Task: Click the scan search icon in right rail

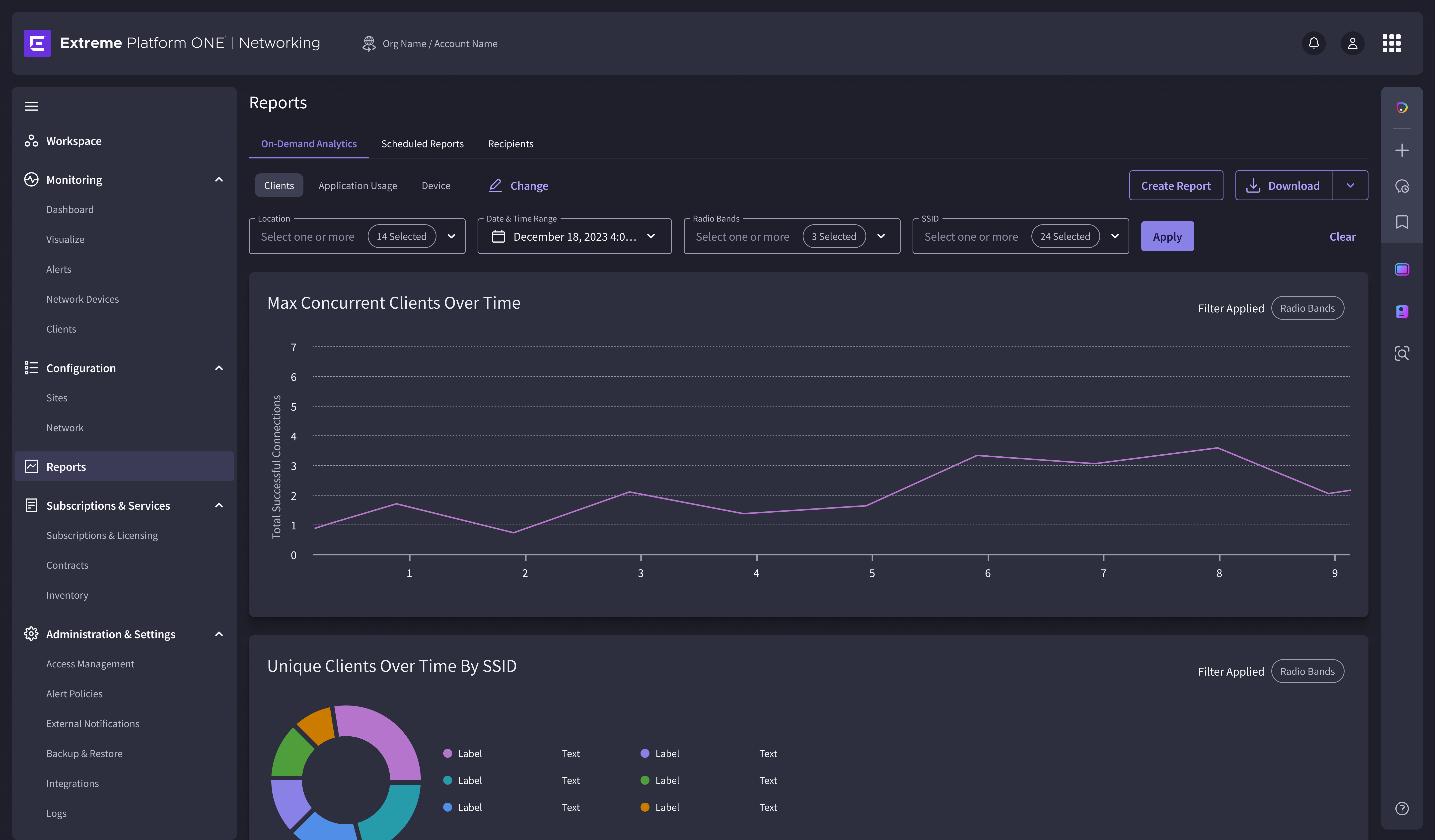Action: click(x=1401, y=354)
